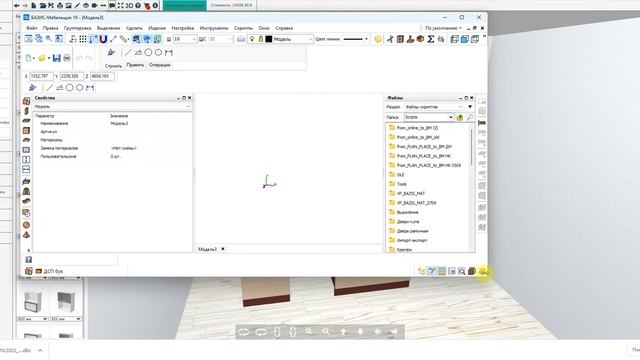Click the brown box material icon
Viewport: 640px width, 360px height.
click(420, 39)
